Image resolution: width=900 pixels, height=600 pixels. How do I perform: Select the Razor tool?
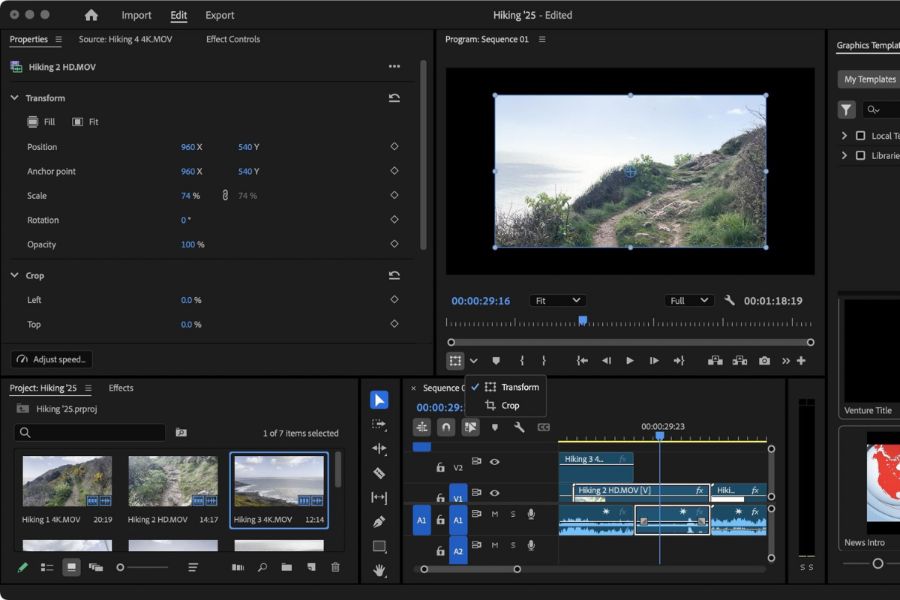pos(379,473)
